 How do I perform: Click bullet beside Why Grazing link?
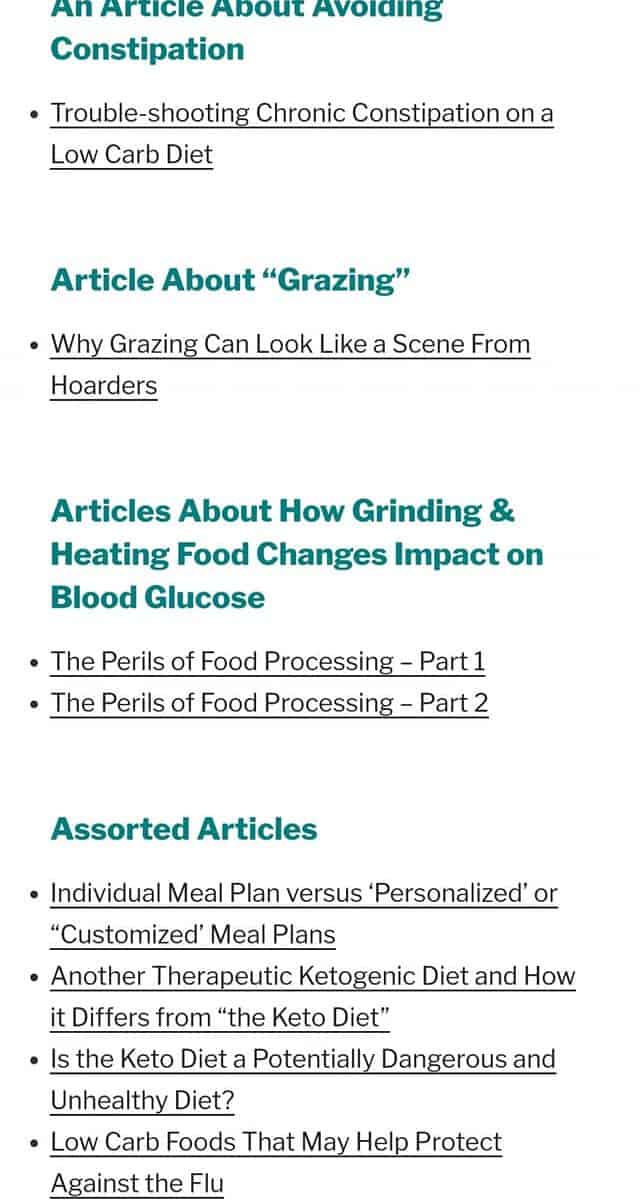tap(35, 345)
